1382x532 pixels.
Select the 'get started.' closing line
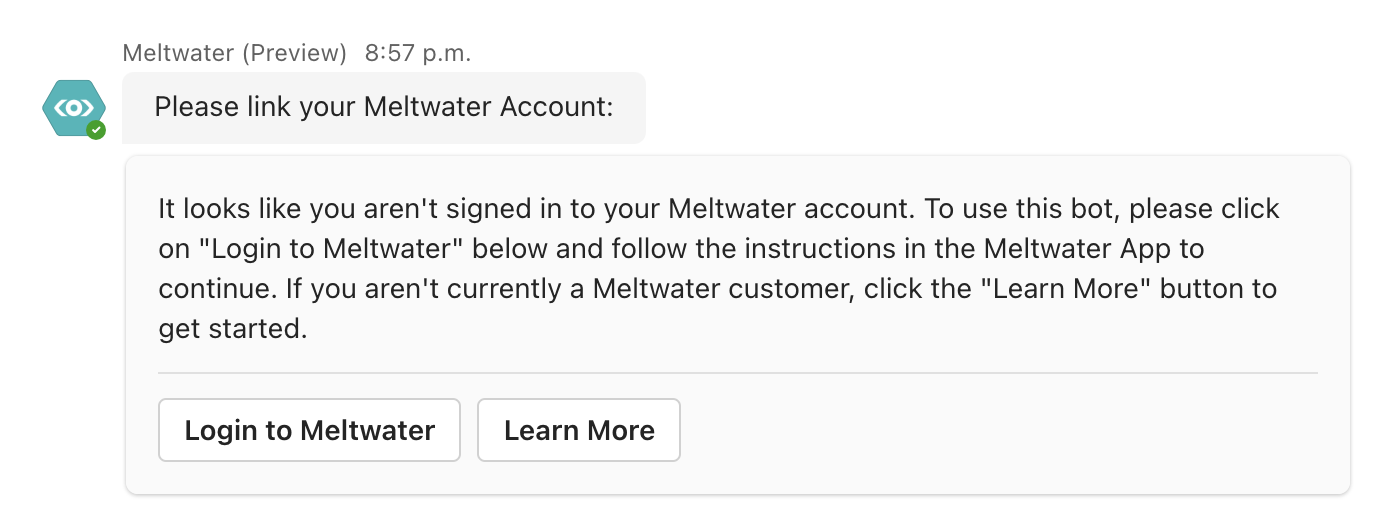232,329
